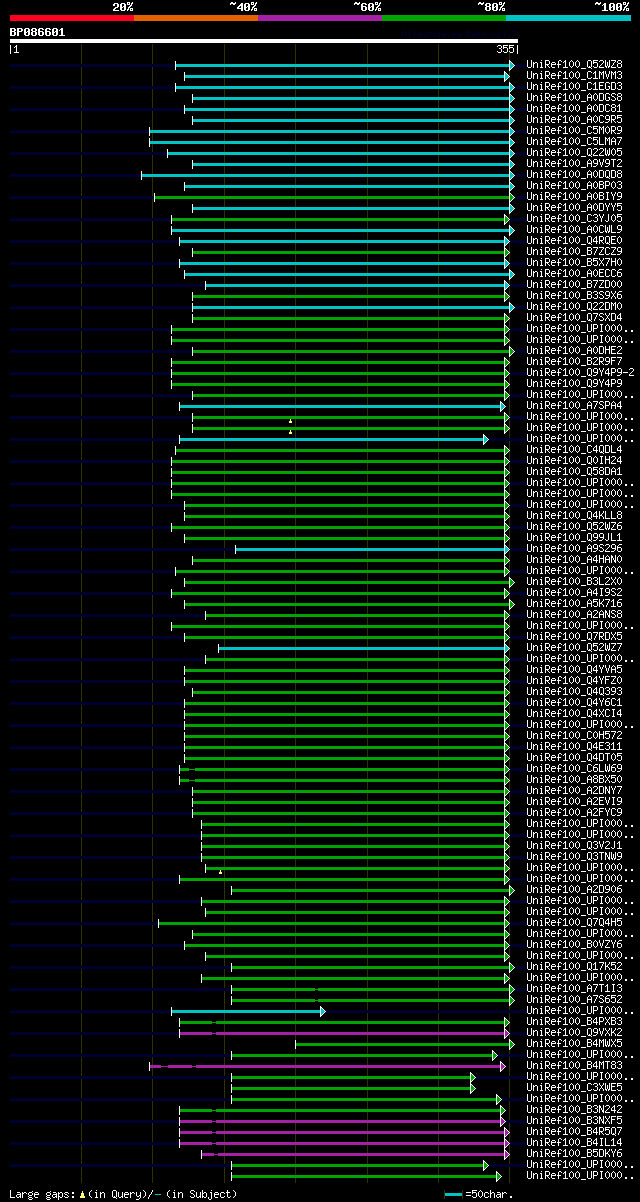Open hit UniRef100_A0DC81
Viewport: 640px width, 1202px height.
point(574,108)
